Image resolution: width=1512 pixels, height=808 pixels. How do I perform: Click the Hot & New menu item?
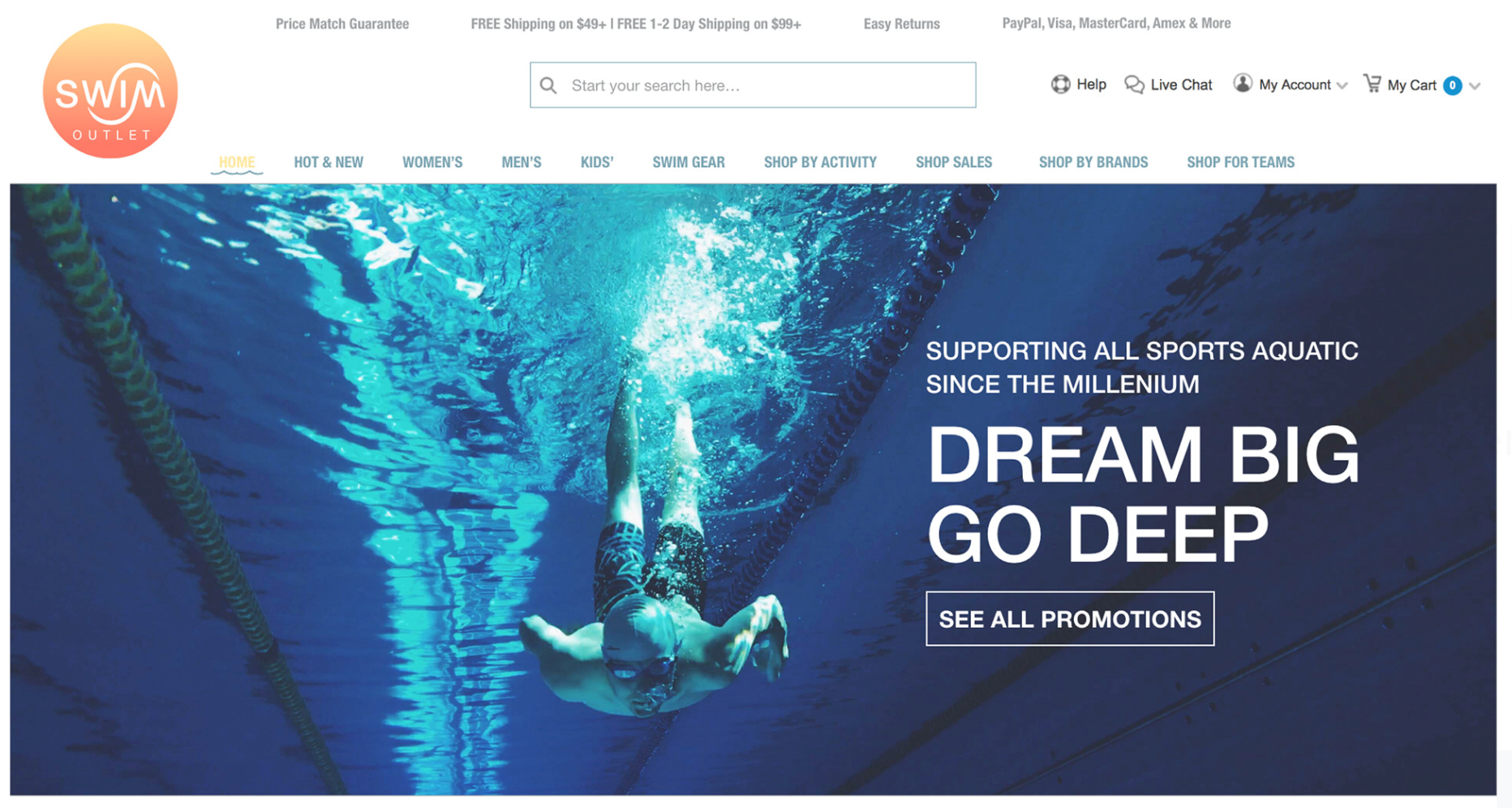coord(329,162)
